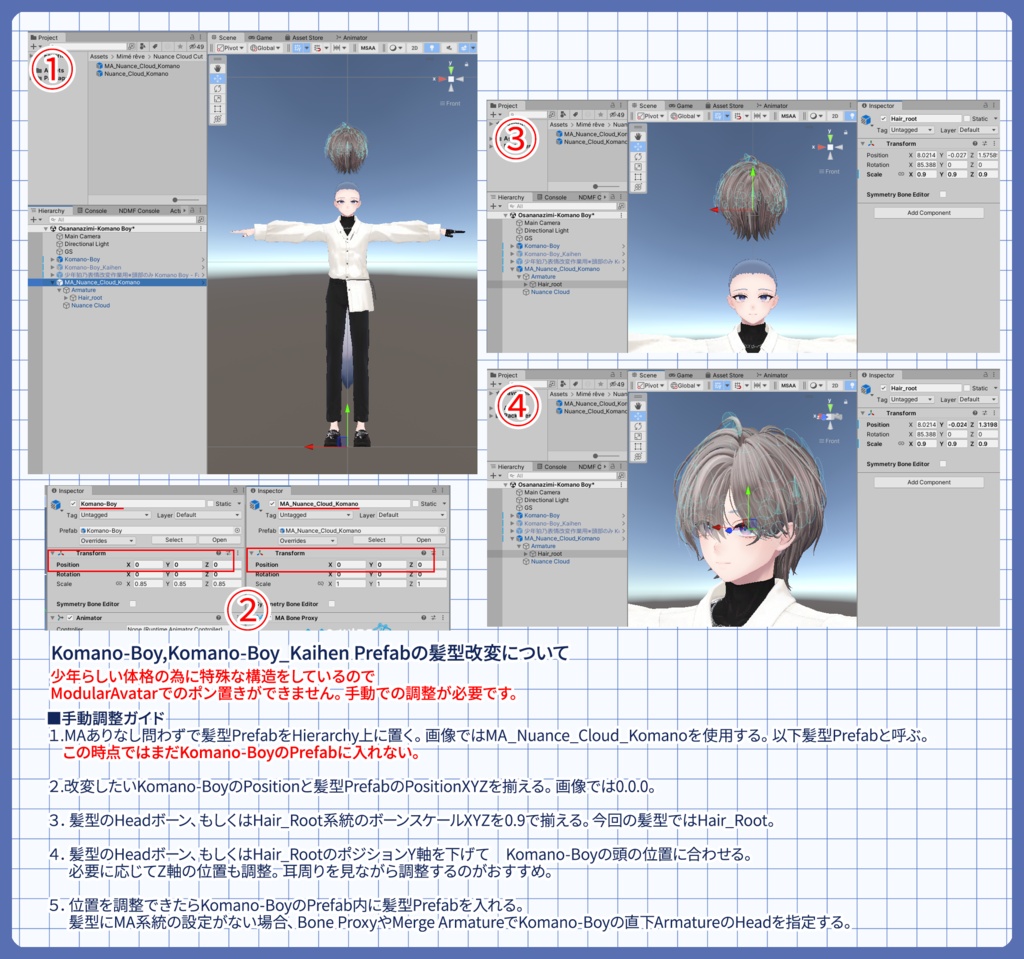The width and height of the screenshot is (1024, 959).
Task: Click Open button in MA_Nuance_Cloud_Komano Inspector
Action: (424, 540)
